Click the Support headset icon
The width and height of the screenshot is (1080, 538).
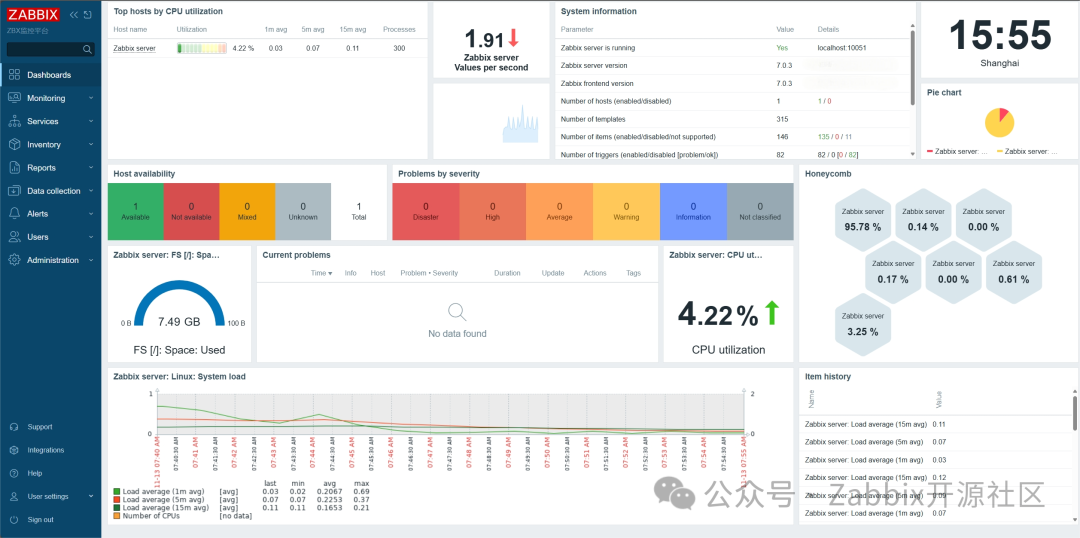pos(14,427)
